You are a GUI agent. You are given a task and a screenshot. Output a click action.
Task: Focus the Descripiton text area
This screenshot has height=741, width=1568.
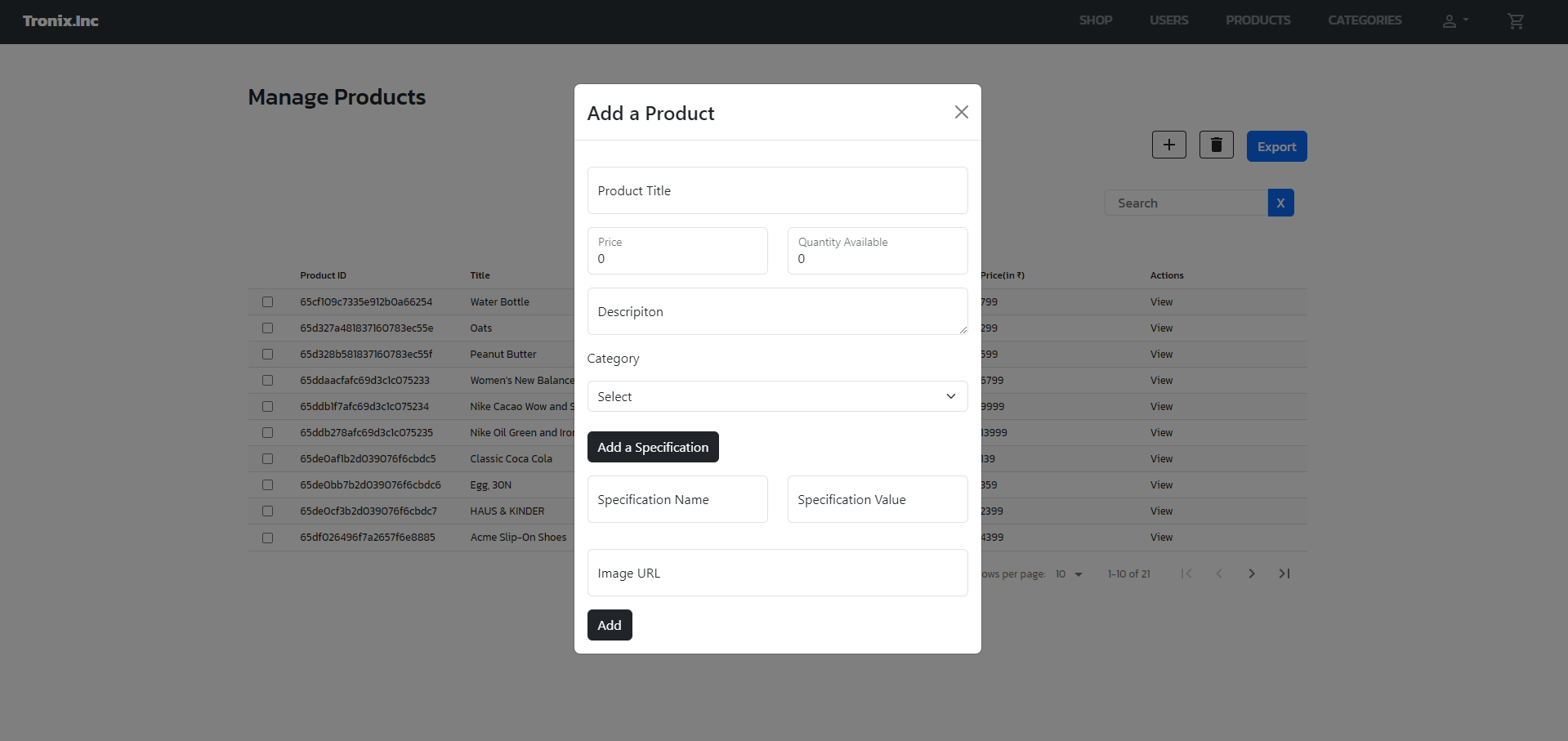click(777, 311)
